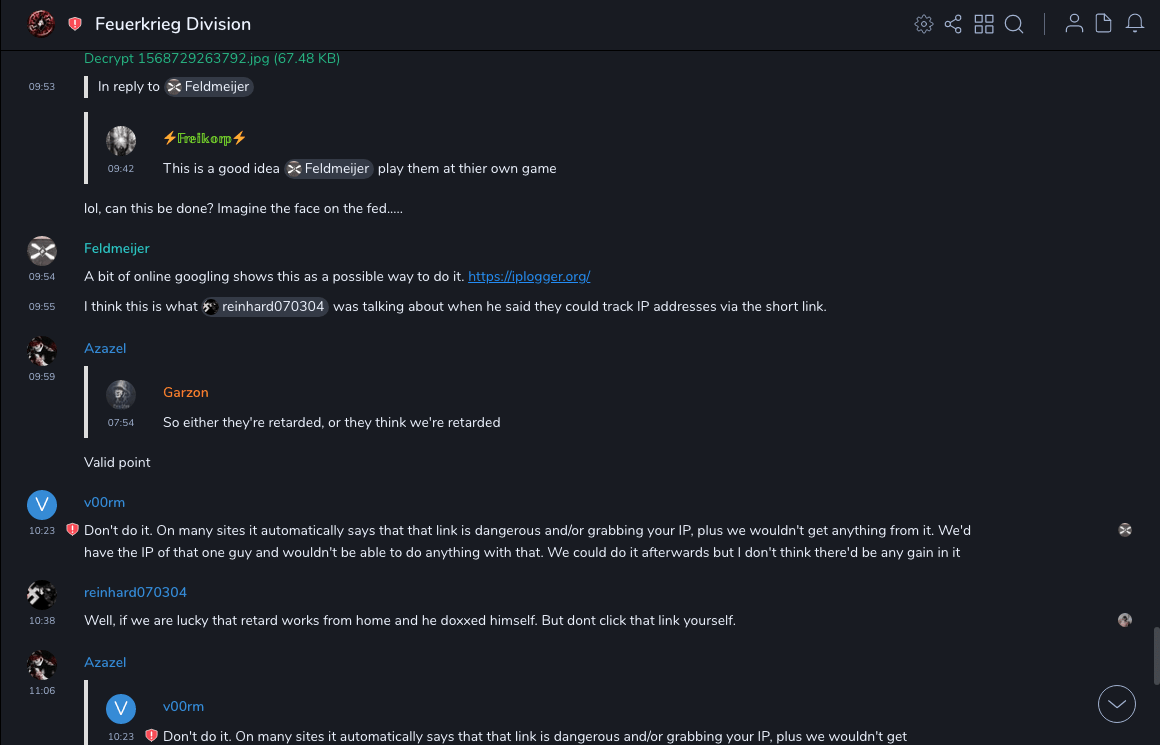Select the reinhard070304 mention pill

[x=266, y=307]
